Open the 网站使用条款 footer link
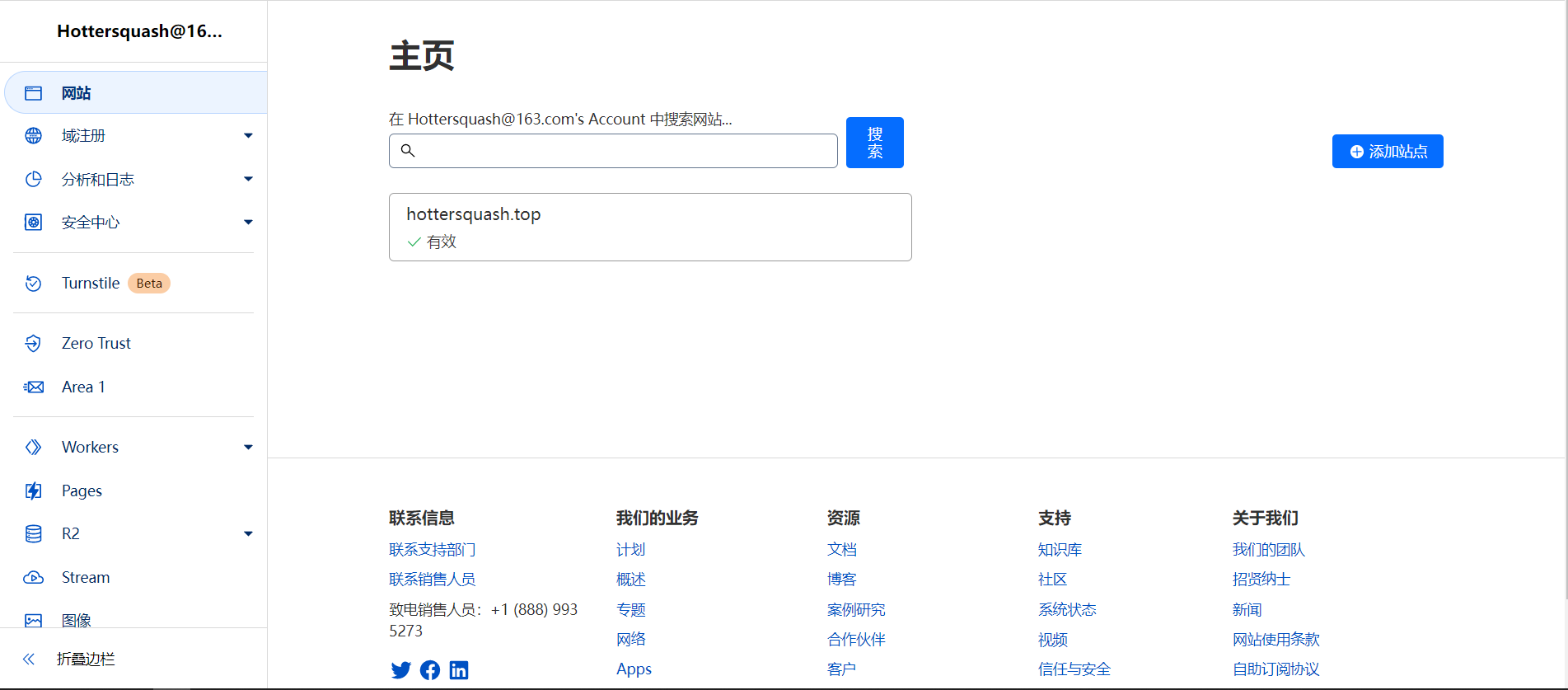 (x=1276, y=640)
